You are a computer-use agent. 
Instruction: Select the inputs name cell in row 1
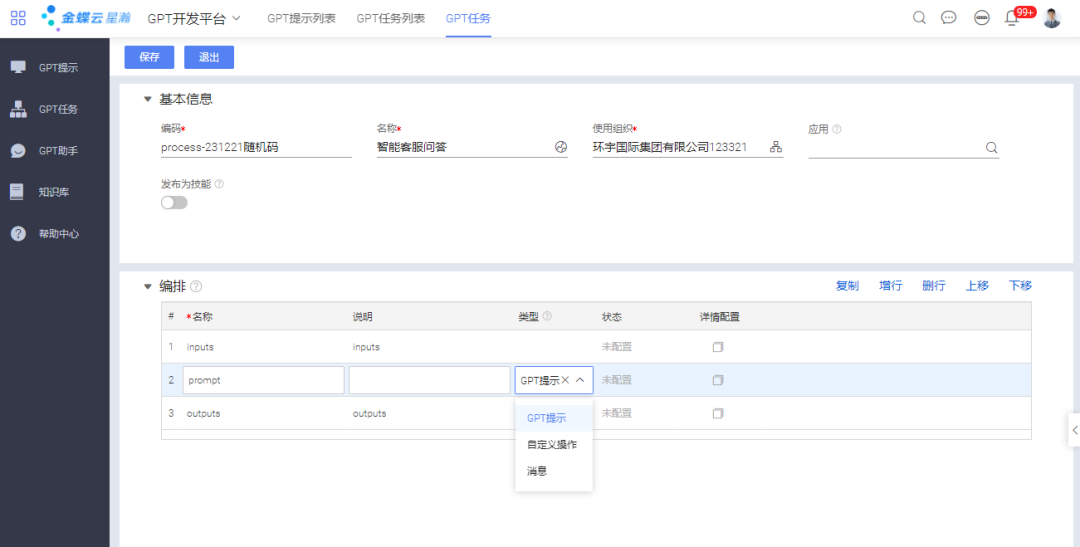click(264, 347)
